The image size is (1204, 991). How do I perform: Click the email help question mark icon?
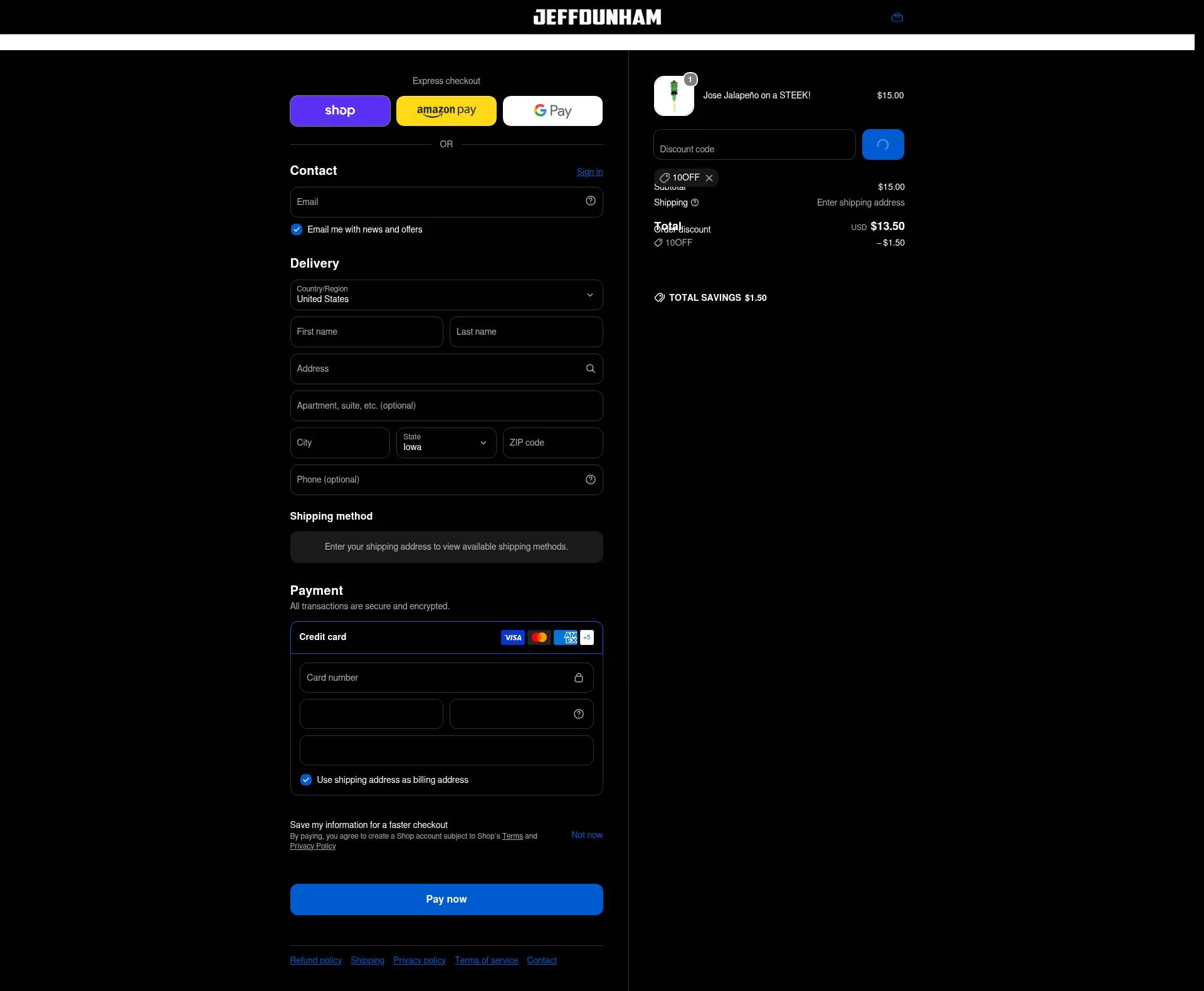click(x=590, y=201)
